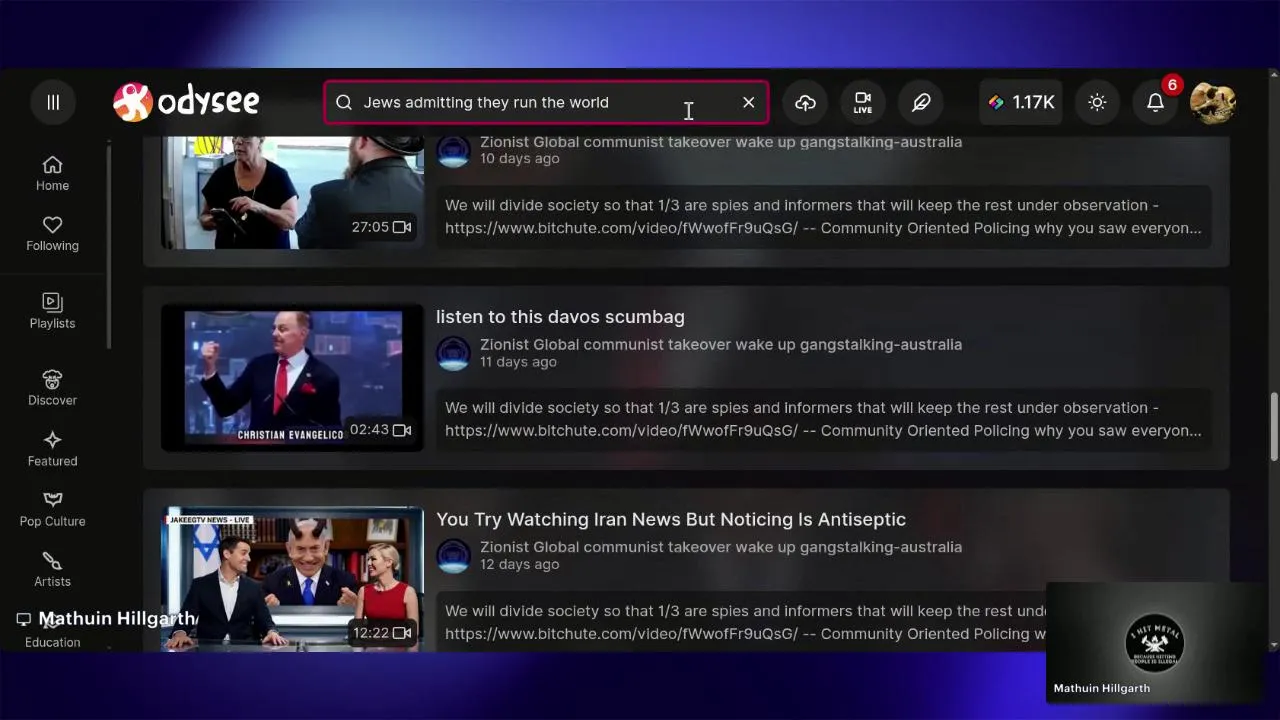This screenshot has width=1280, height=720.
Task: Click Mathuin Hillgarth webcam tile
Action: pyautogui.click(x=1155, y=642)
